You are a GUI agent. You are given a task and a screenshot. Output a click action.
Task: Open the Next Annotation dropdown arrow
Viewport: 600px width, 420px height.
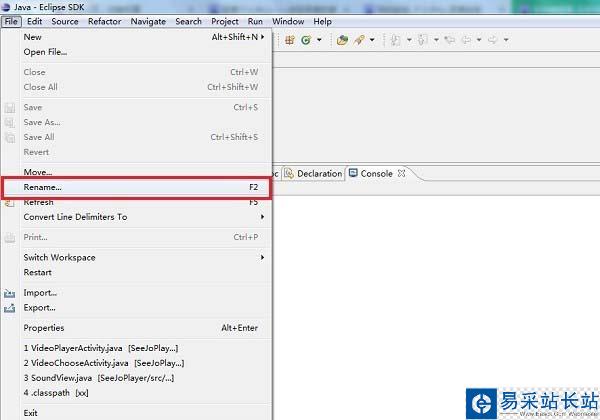[409, 40]
